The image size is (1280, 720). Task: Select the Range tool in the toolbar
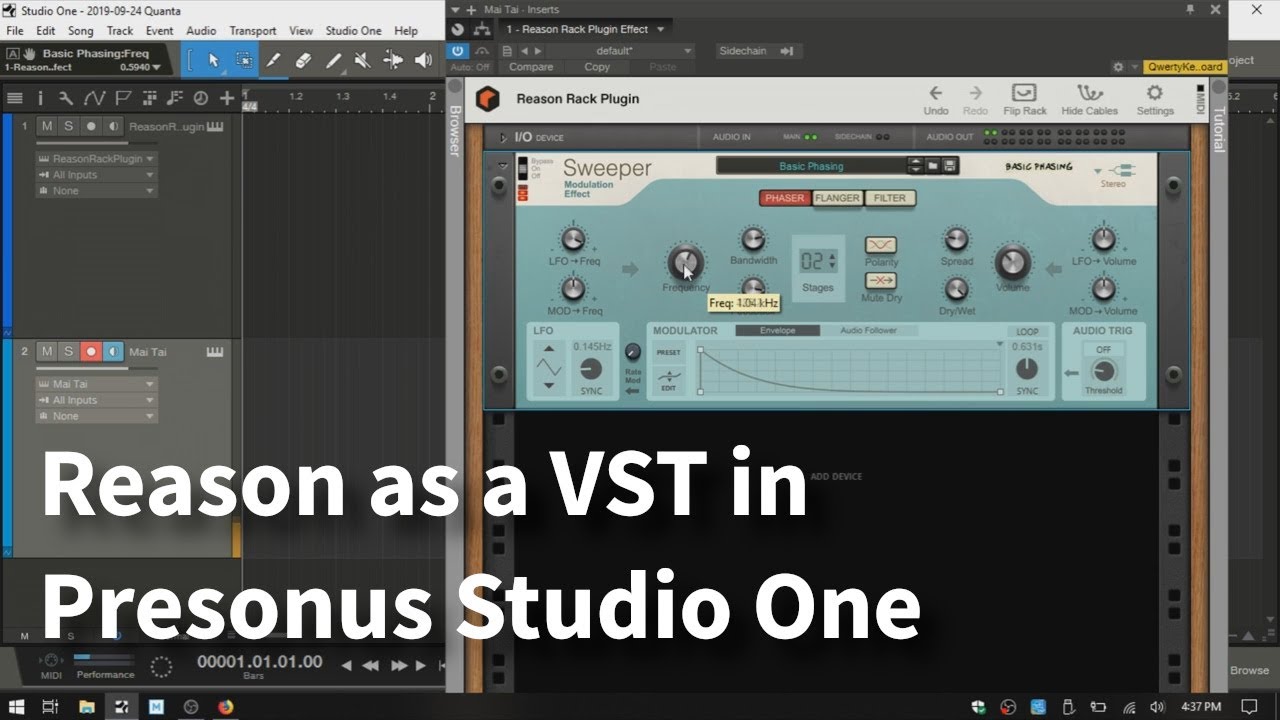(x=243, y=60)
